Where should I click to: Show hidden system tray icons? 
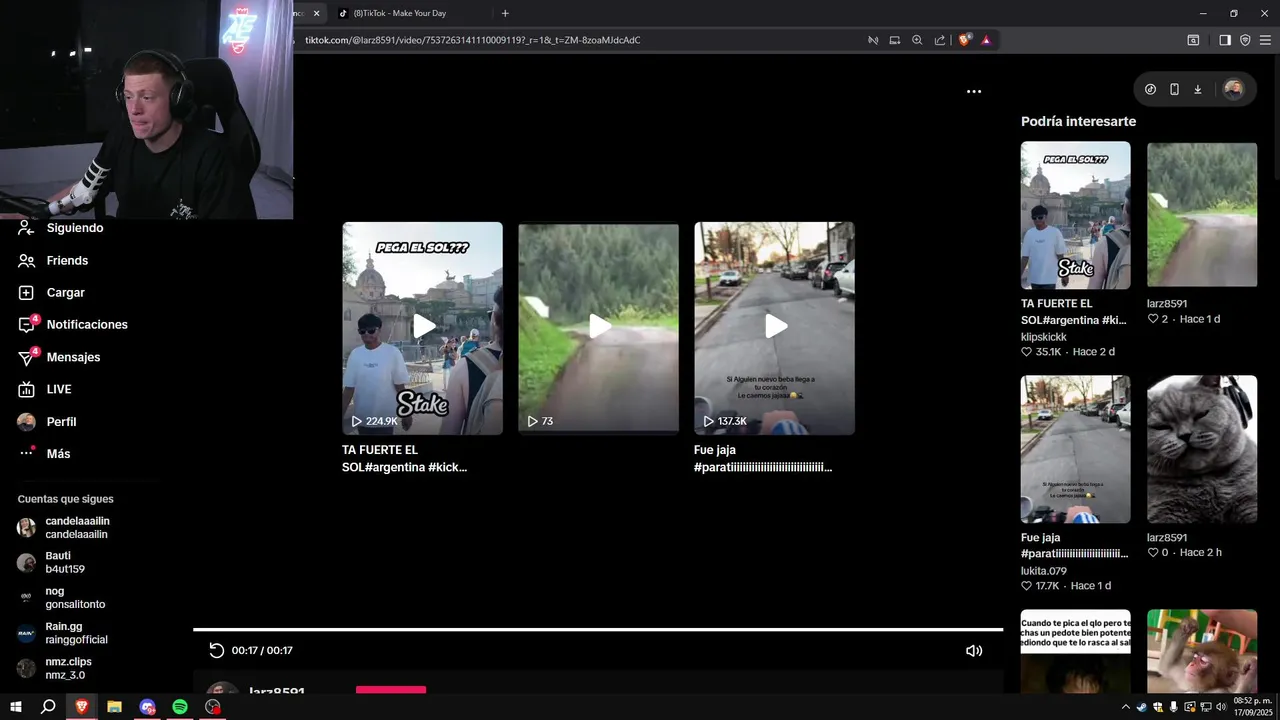point(1126,706)
